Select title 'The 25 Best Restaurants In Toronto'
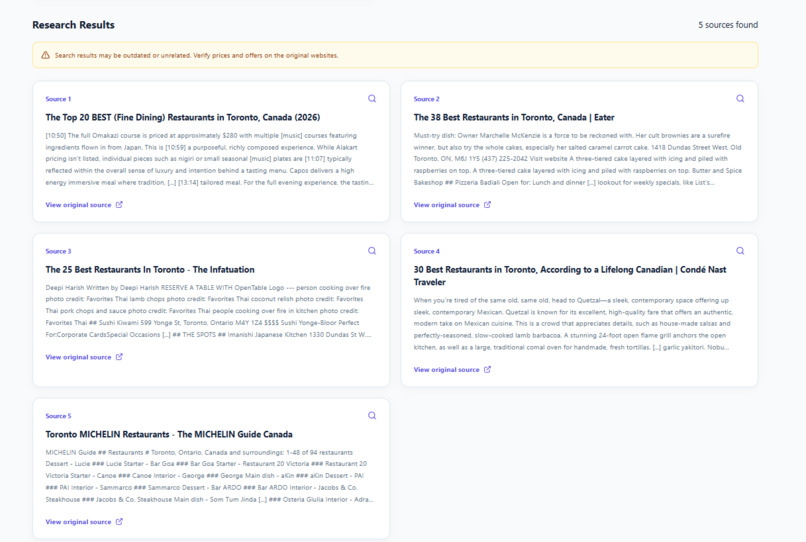Viewport: 806px width, 542px height. pos(150,269)
